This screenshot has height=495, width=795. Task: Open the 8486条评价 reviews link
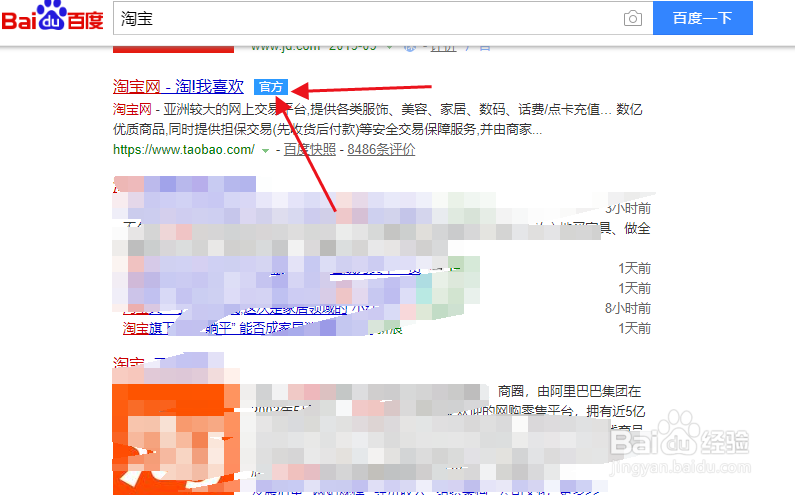381,150
